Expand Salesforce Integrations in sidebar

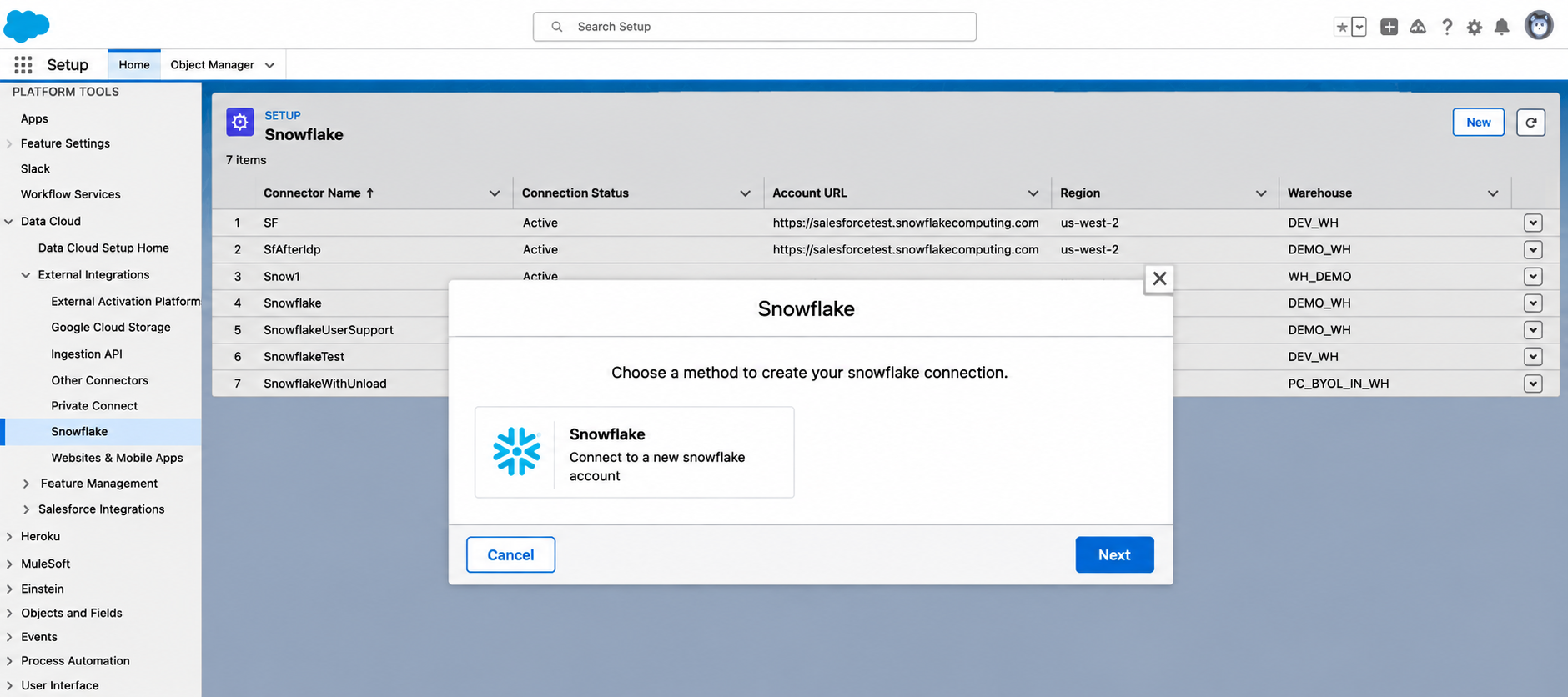(26, 509)
